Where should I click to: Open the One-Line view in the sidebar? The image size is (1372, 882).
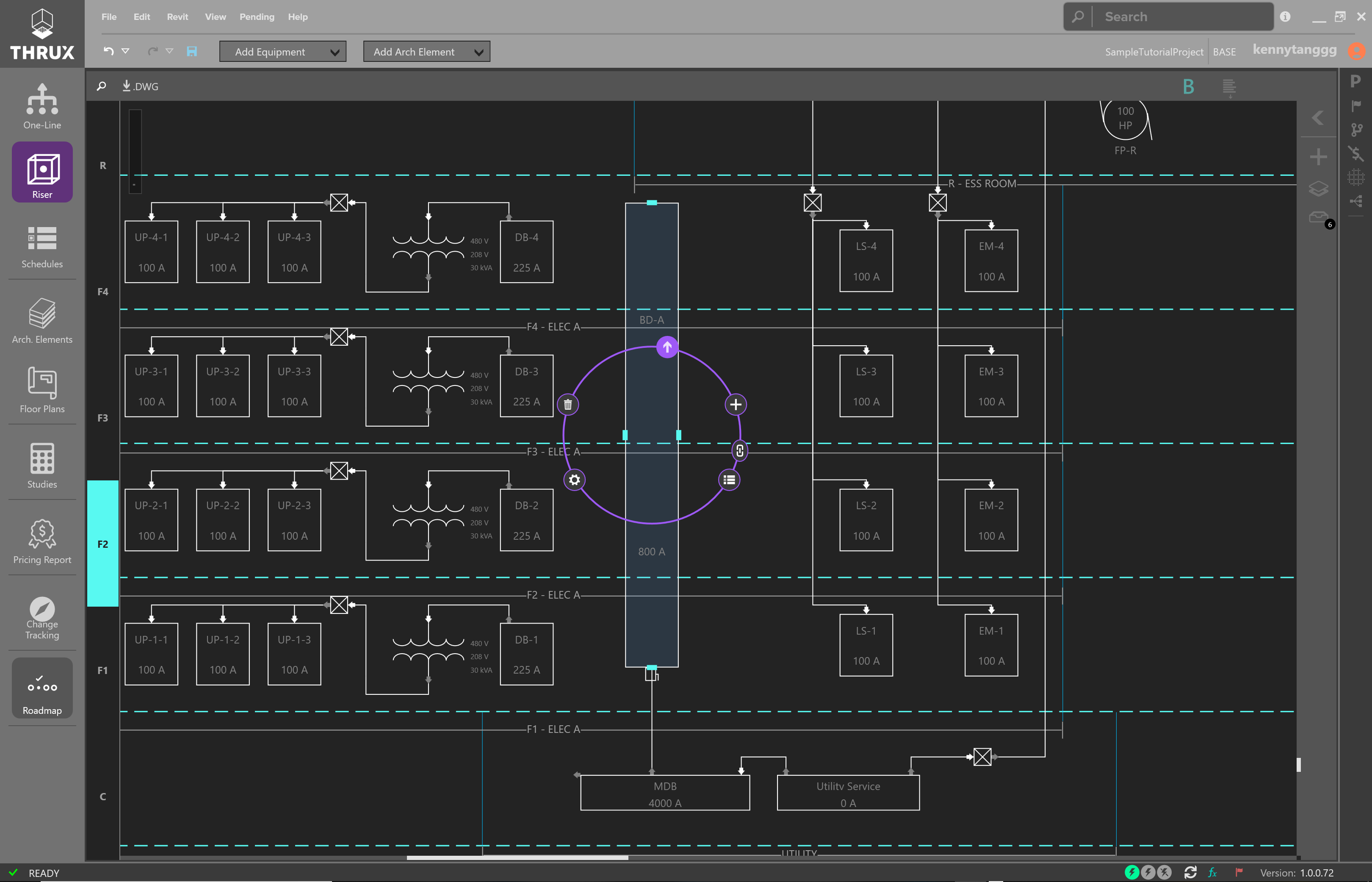(x=42, y=106)
